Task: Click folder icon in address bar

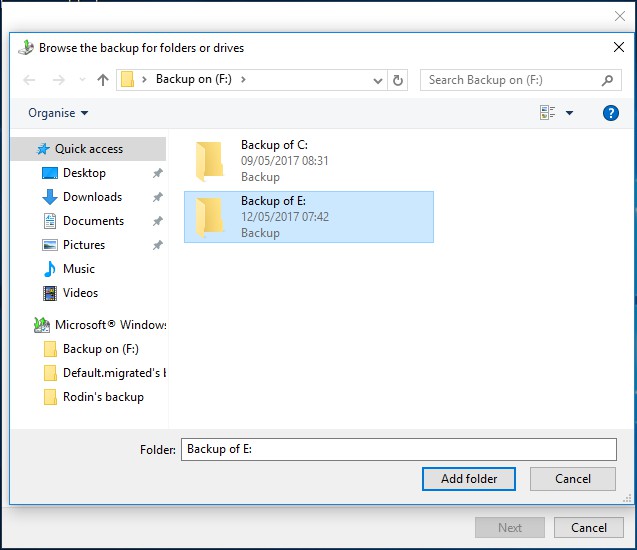Action: [127, 79]
